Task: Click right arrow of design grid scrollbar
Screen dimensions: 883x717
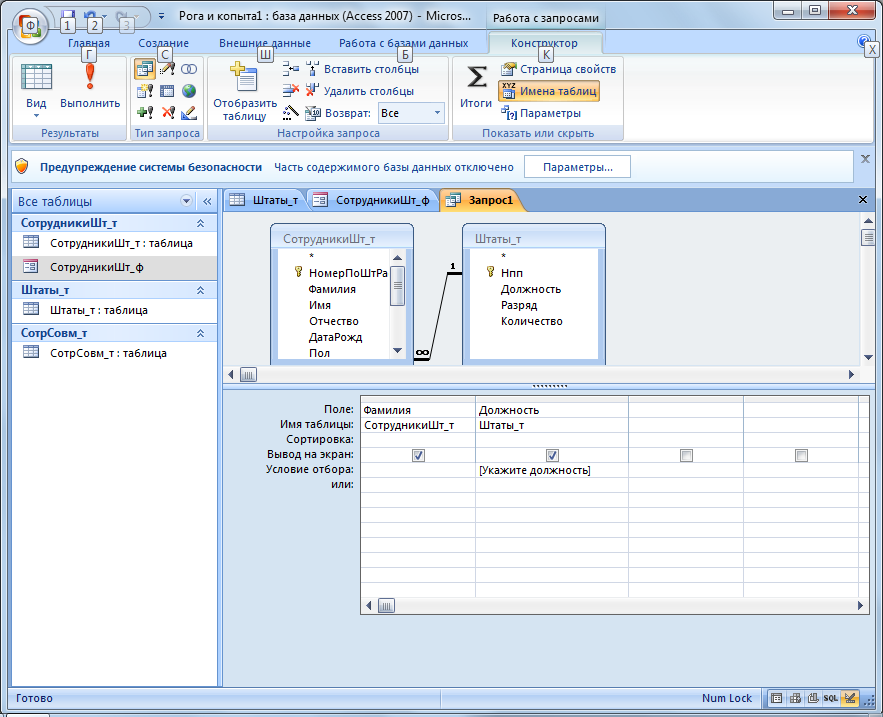Action: (860, 605)
